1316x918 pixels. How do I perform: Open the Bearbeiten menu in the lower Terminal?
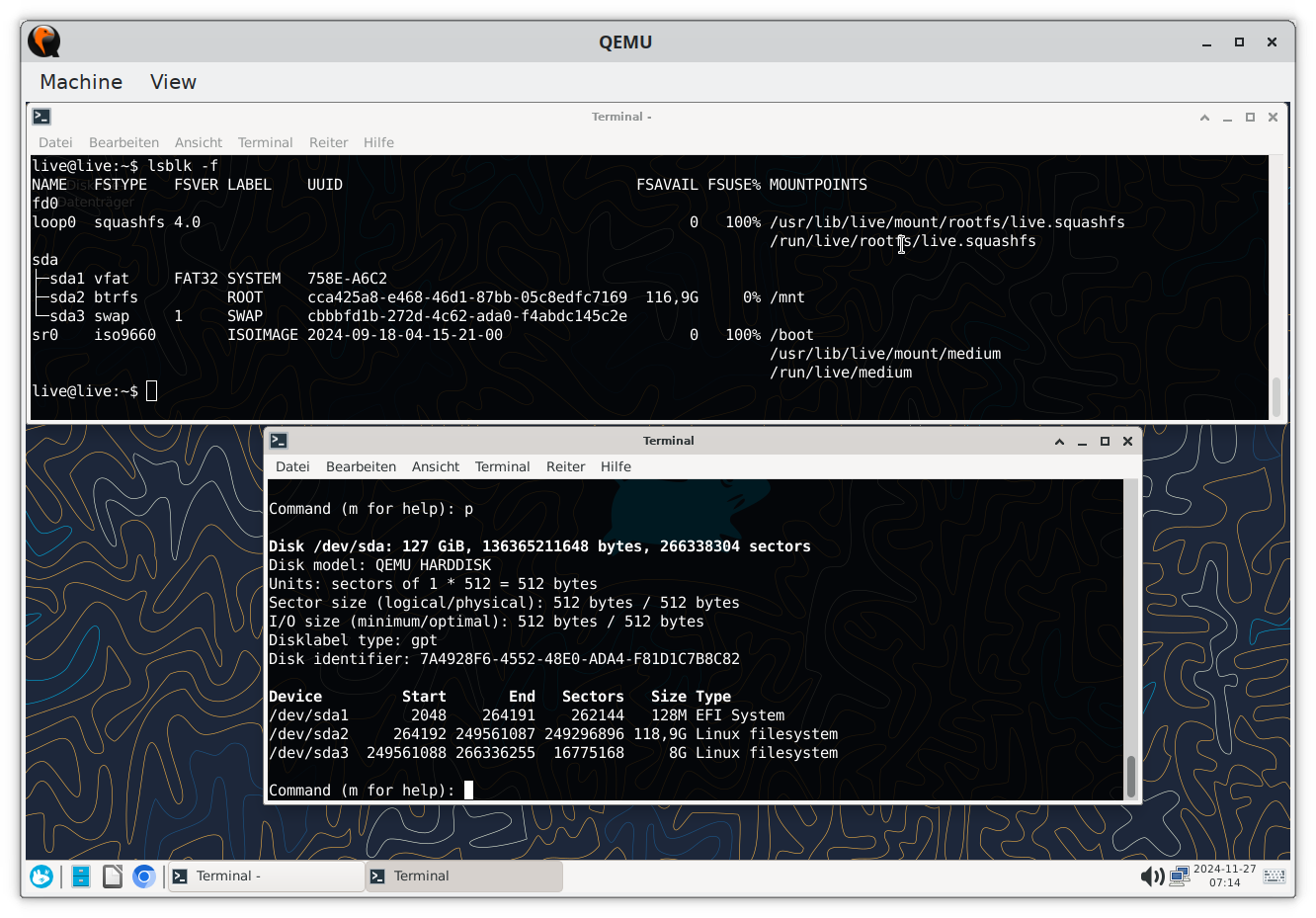(361, 466)
